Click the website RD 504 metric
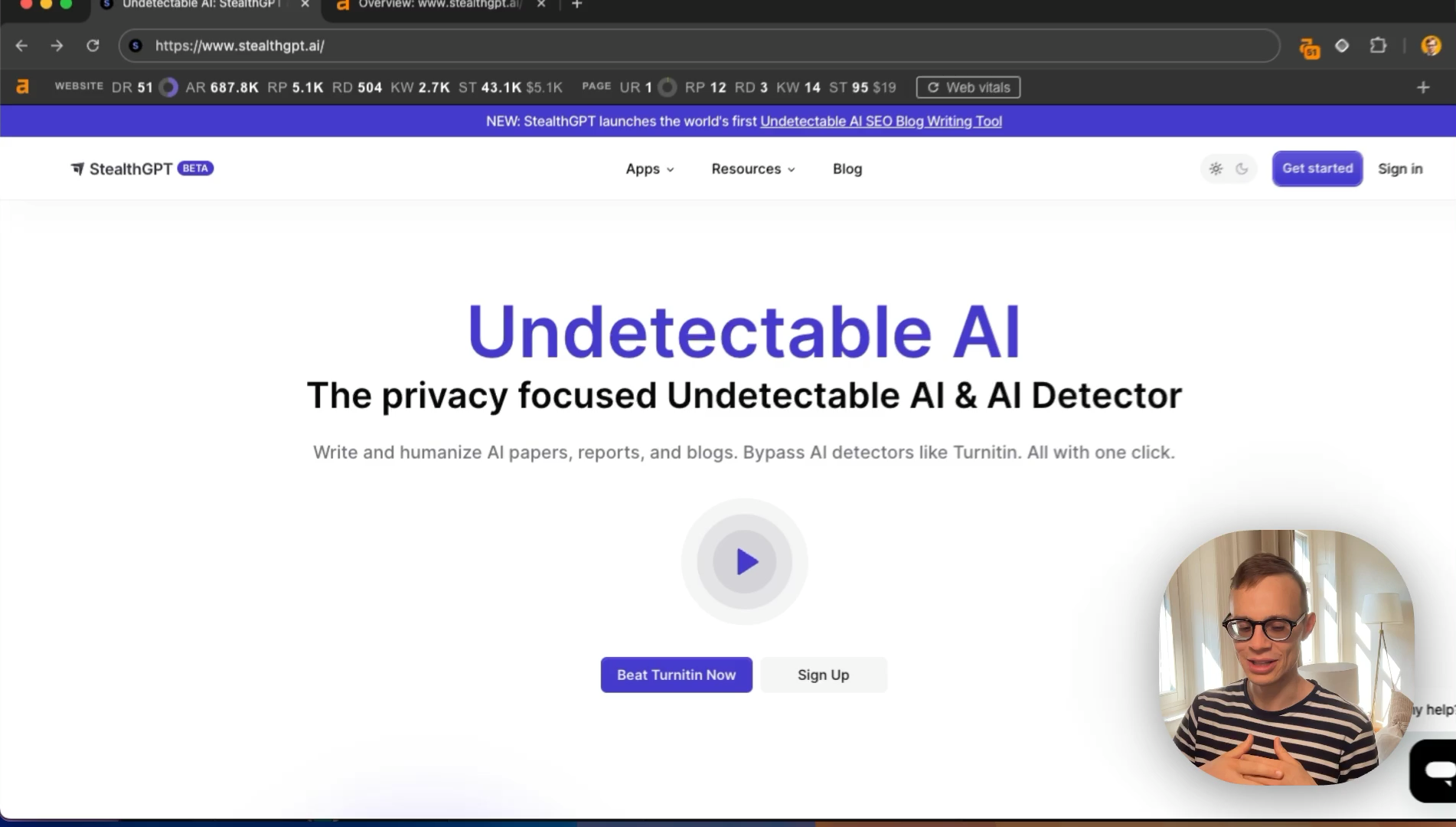Screen dimensions: 1456x827 [357, 87]
